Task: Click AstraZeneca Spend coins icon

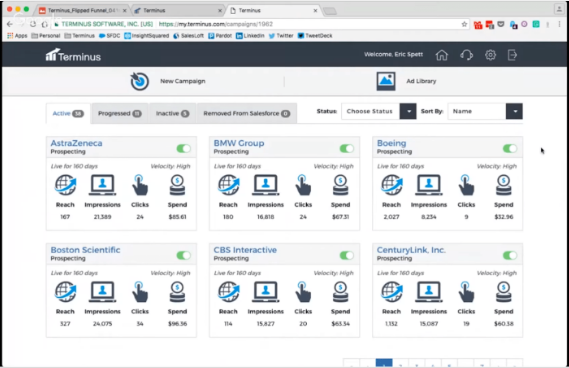Action: click(177, 185)
